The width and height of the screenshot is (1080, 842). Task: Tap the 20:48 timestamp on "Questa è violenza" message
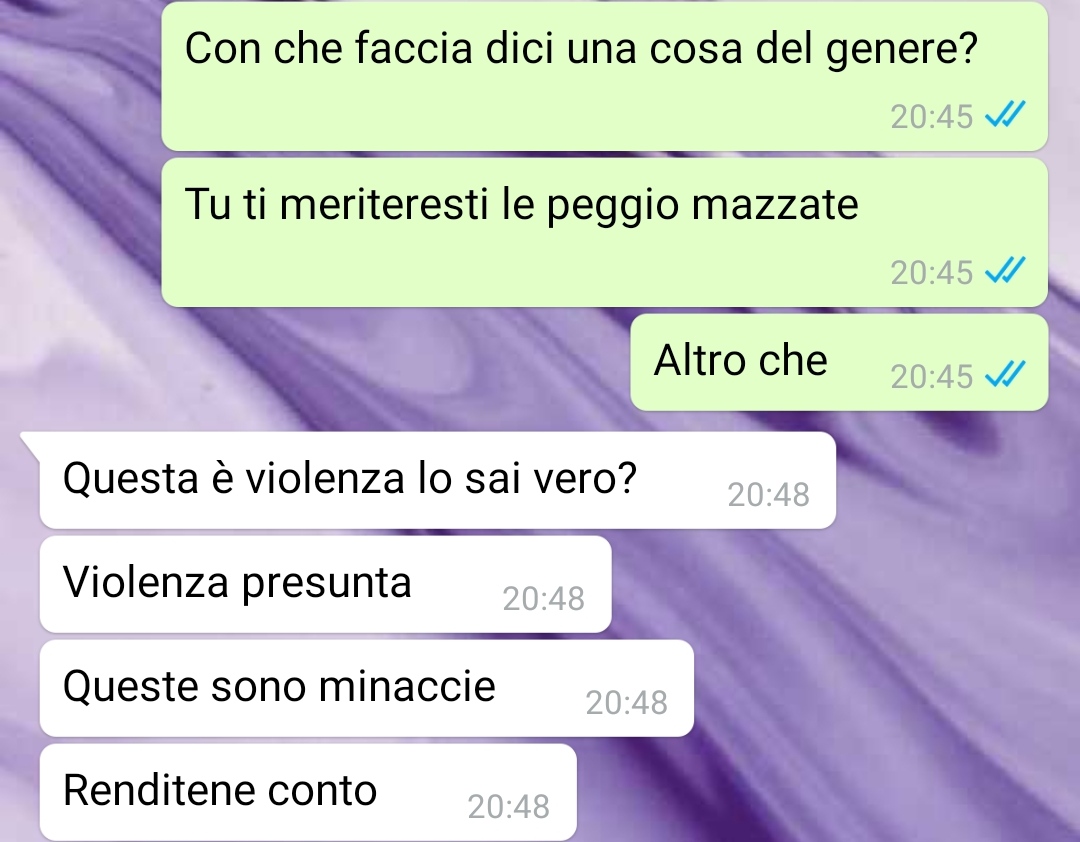768,494
